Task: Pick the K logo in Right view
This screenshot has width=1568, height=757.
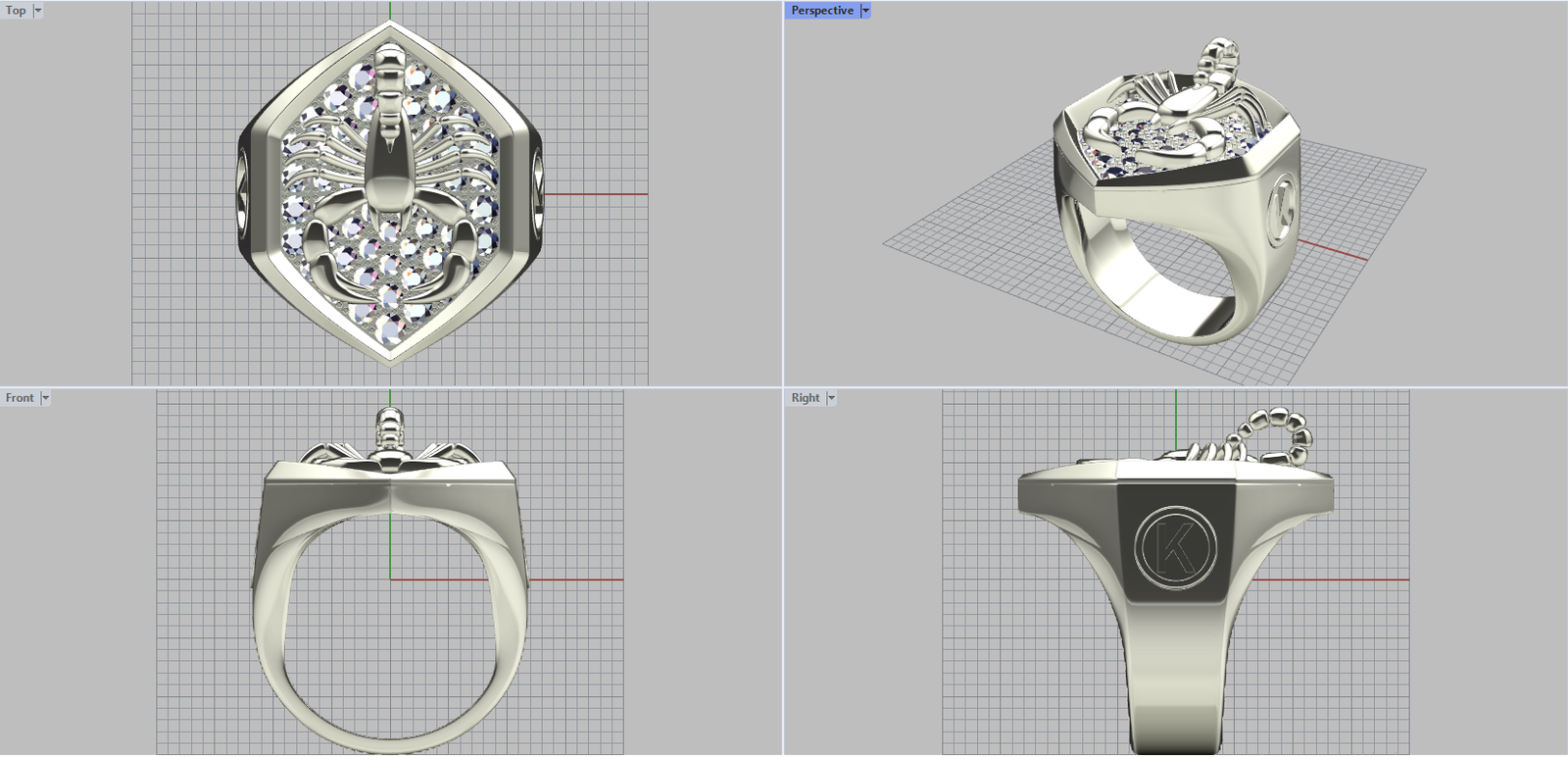Action: tap(1176, 545)
